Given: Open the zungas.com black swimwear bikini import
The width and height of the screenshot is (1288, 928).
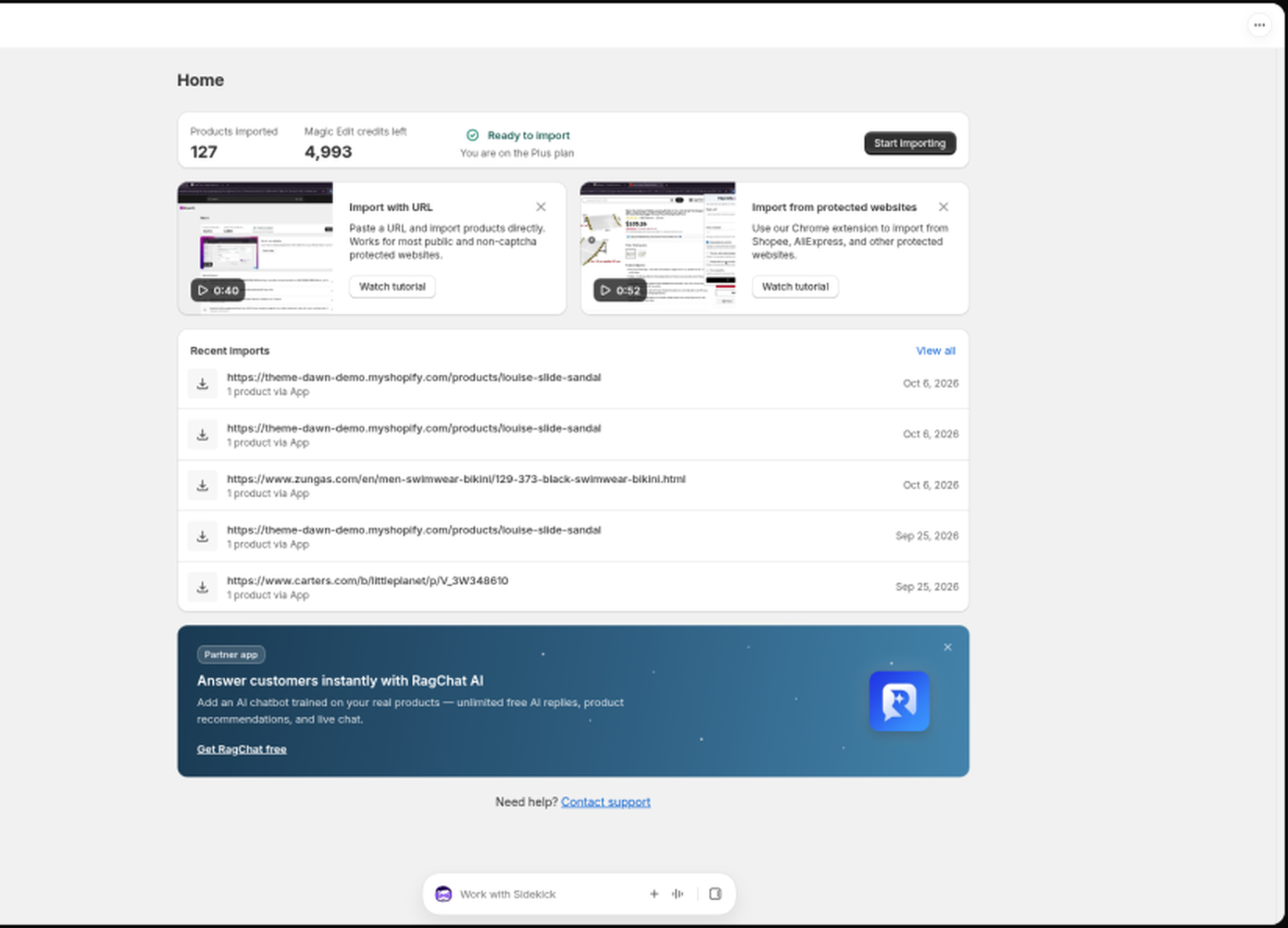Looking at the screenshot, I should pos(573,485).
